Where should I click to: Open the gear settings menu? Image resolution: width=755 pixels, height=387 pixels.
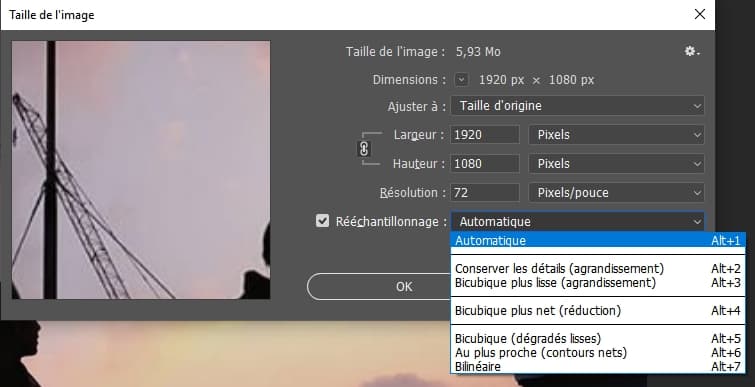[692, 52]
